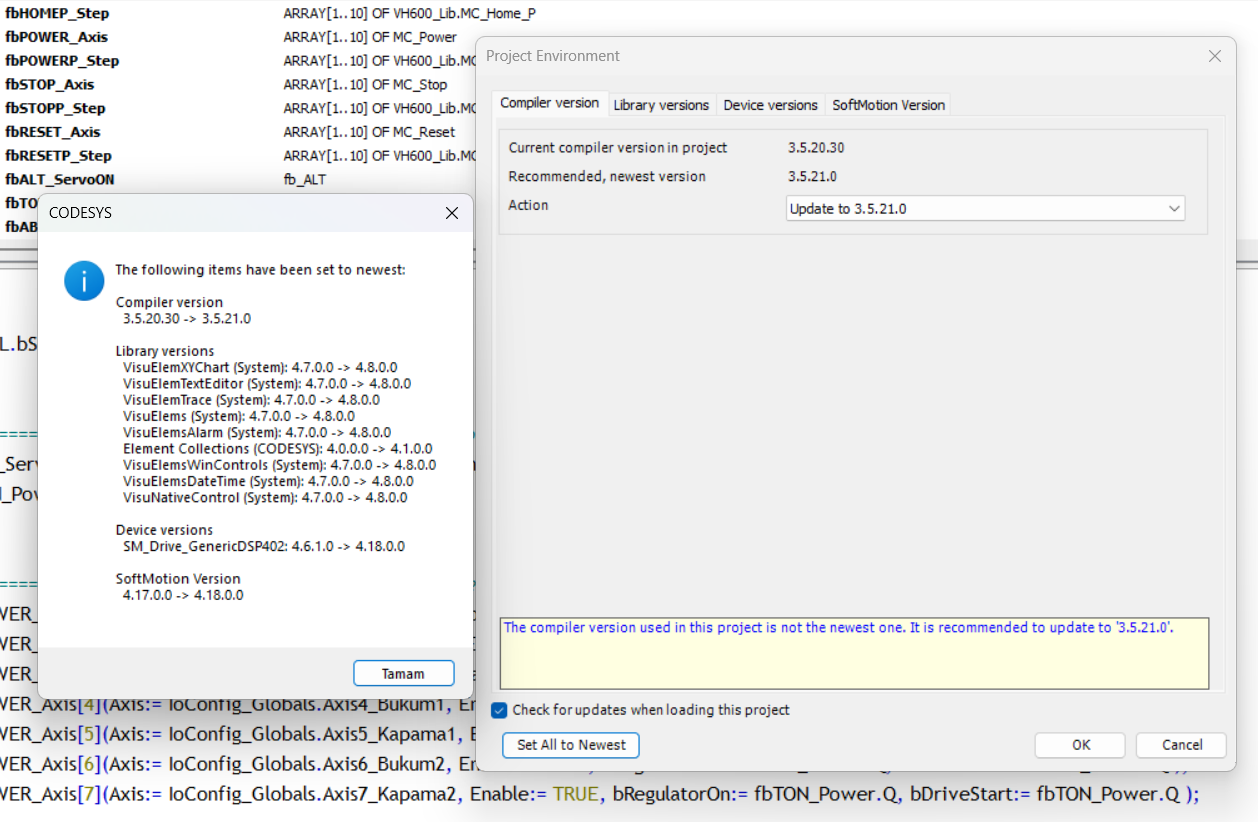
Task: Select the Device versions tab
Action: coord(770,105)
